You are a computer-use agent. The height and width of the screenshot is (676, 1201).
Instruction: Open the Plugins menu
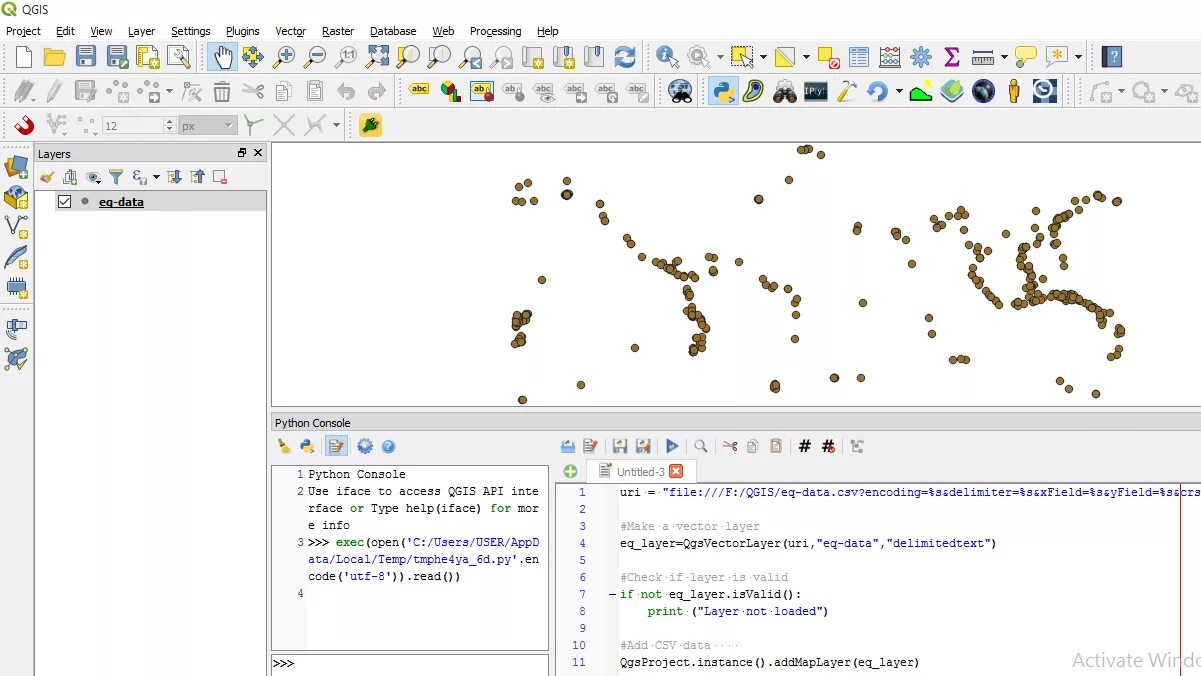[242, 31]
